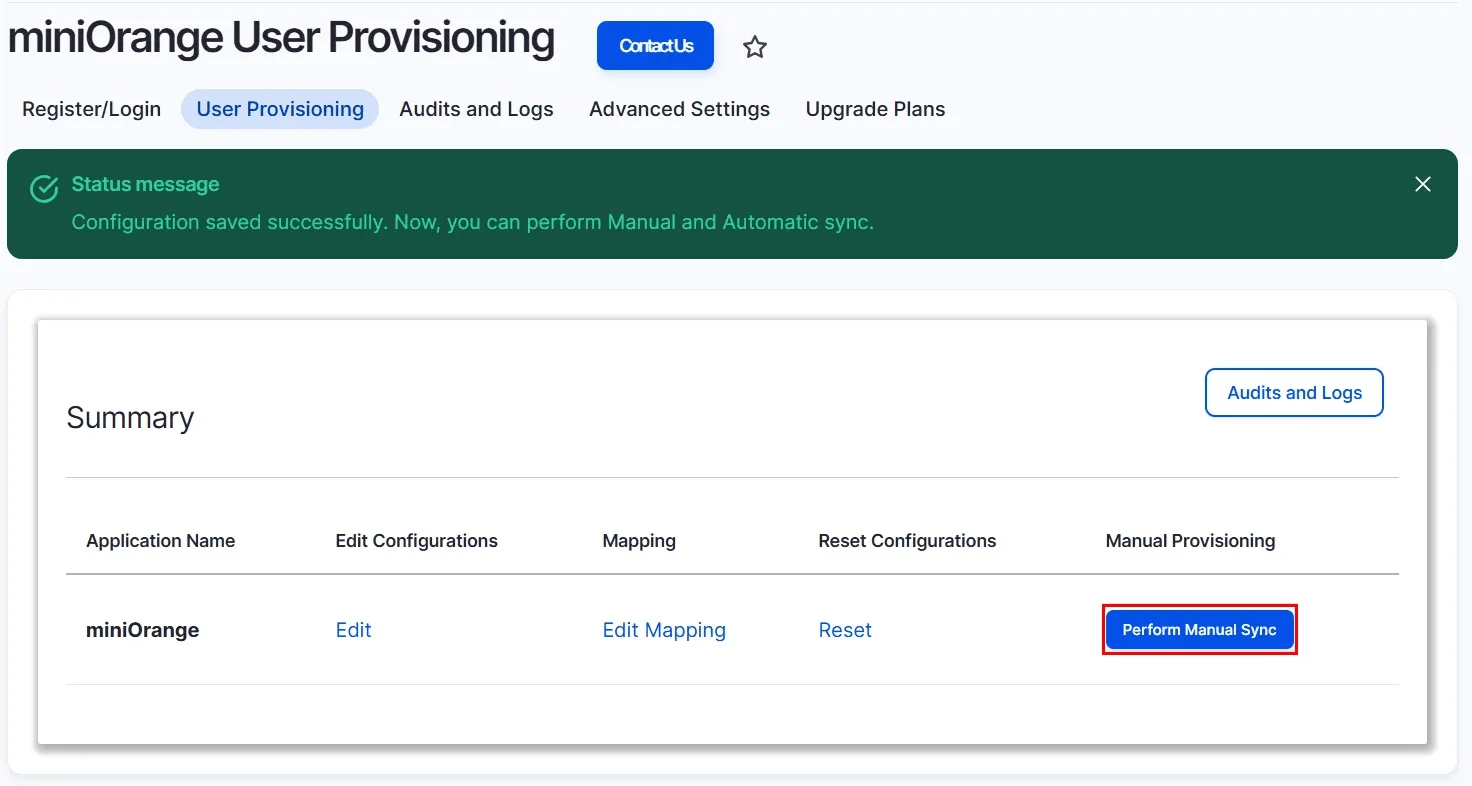Click the green checkmark status icon

tap(44, 188)
